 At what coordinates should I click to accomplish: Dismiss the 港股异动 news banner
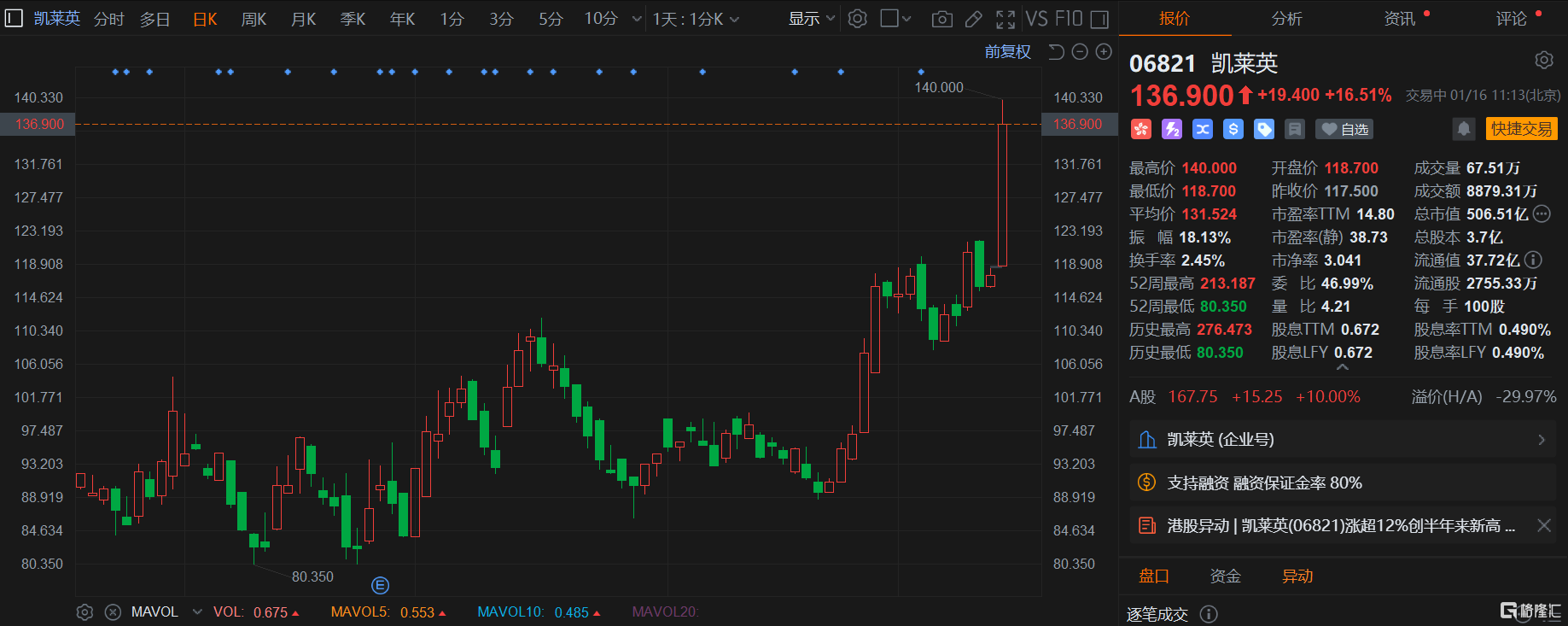click(x=1544, y=526)
